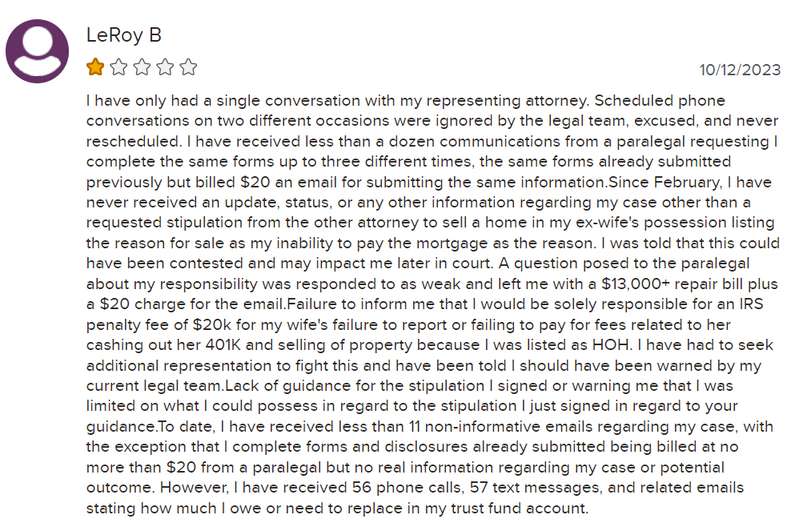Click the 10/12/2023 review date
795x527 pixels.
pyautogui.click(x=740, y=69)
